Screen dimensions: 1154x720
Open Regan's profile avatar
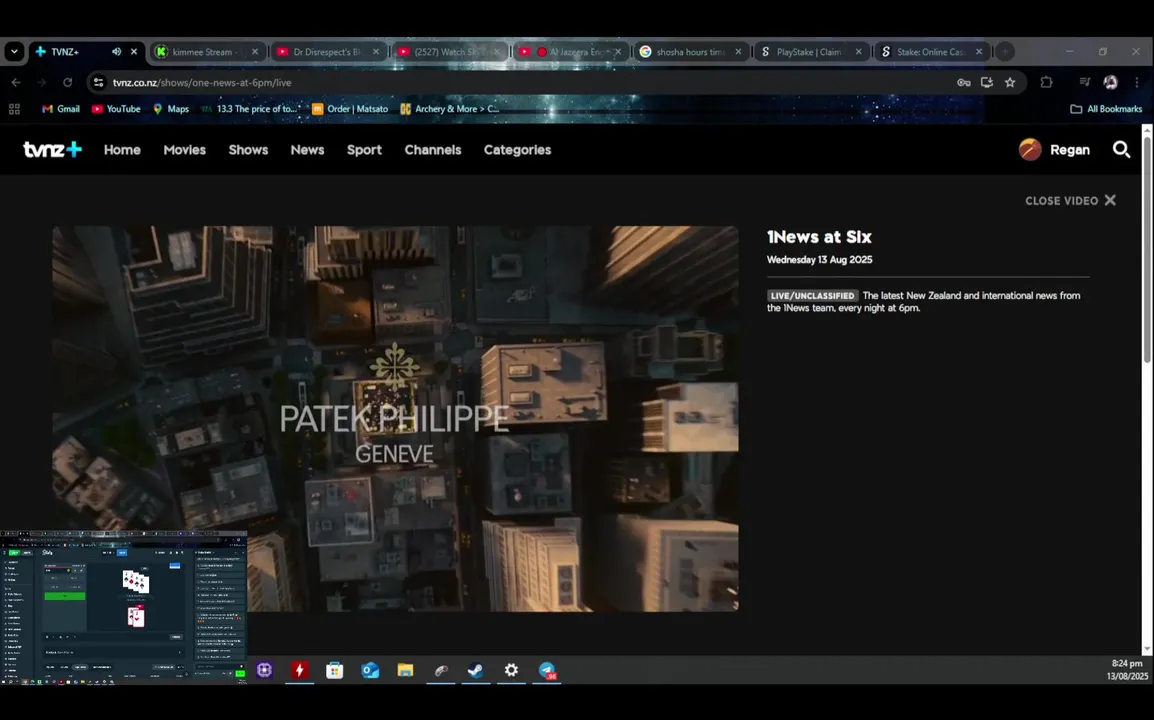click(x=1030, y=149)
